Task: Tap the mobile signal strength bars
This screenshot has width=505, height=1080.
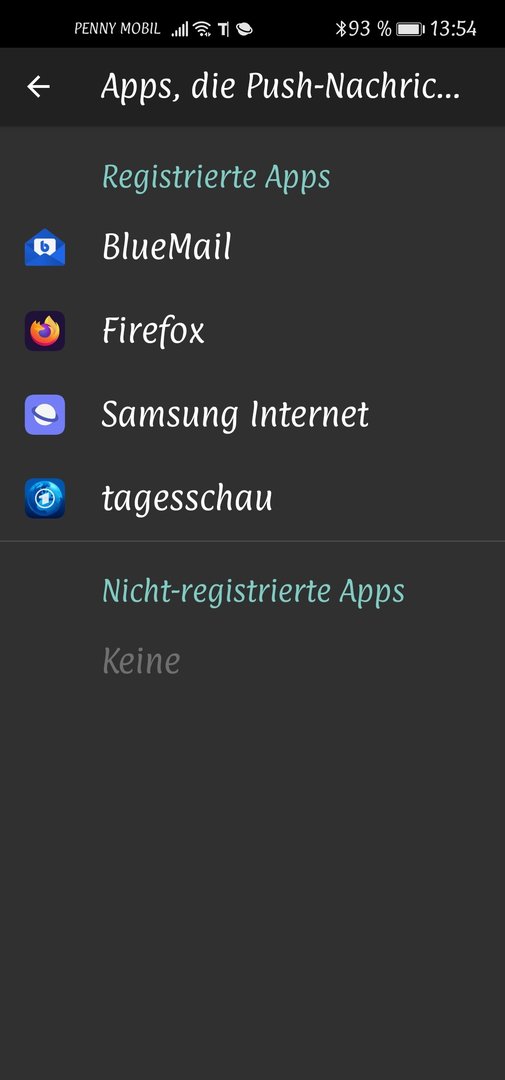Action: tap(180, 30)
